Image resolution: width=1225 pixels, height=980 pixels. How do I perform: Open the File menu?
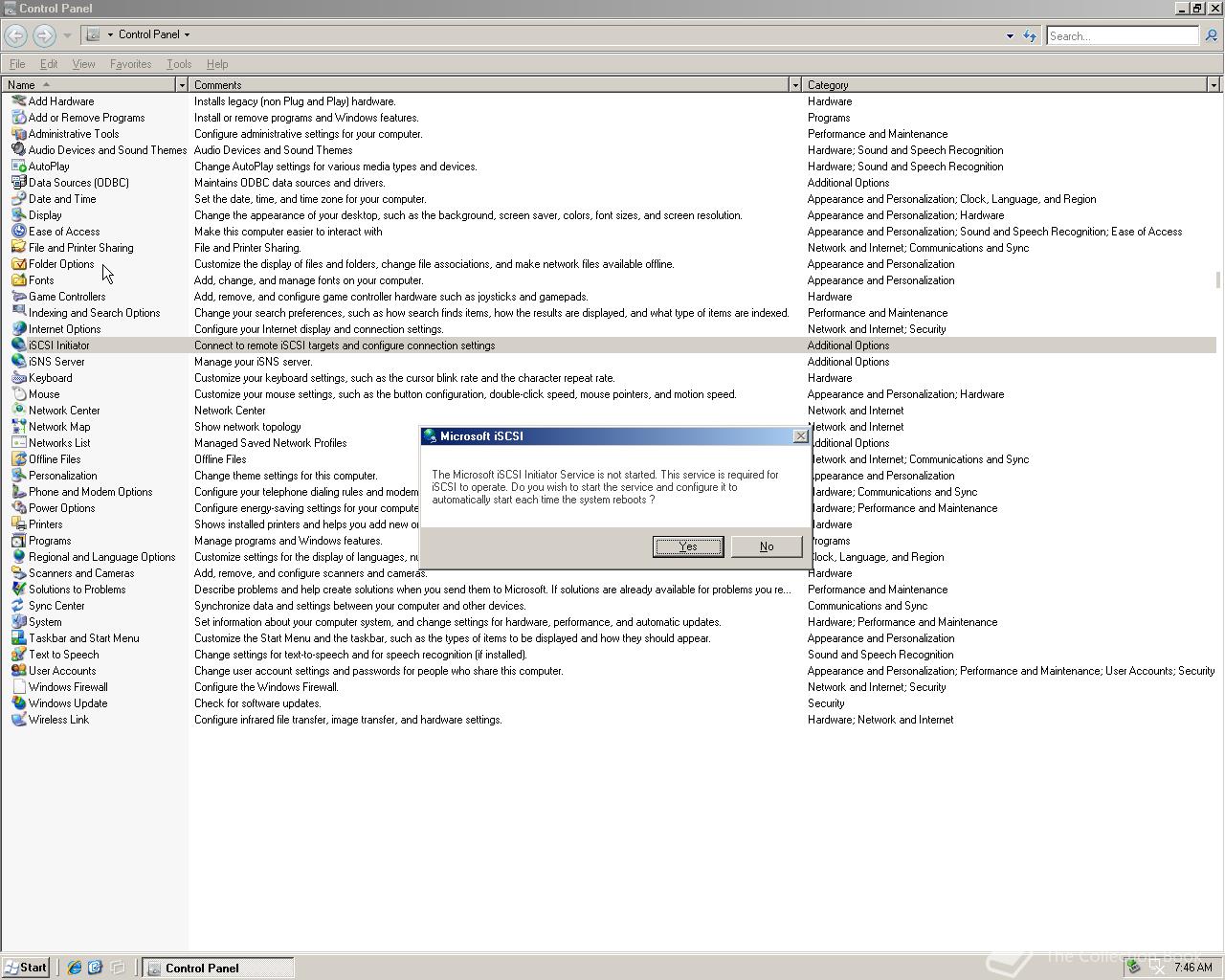(17, 64)
